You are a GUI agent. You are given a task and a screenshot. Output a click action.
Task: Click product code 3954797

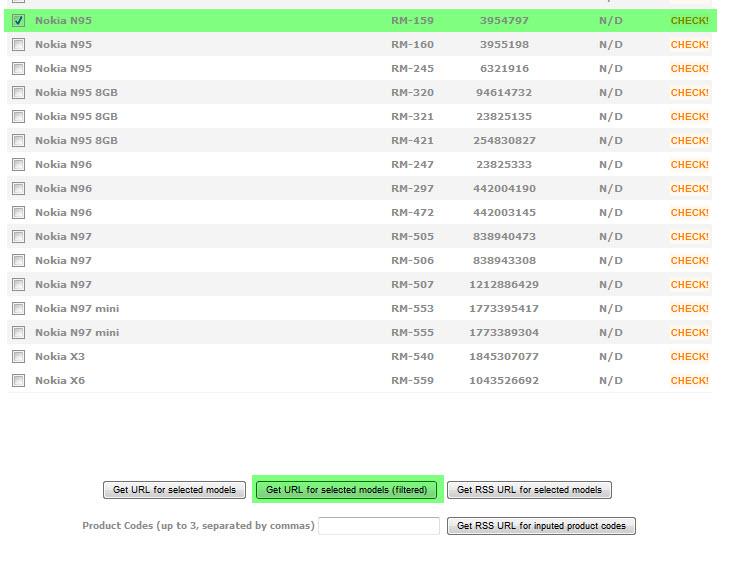(x=504, y=20)
